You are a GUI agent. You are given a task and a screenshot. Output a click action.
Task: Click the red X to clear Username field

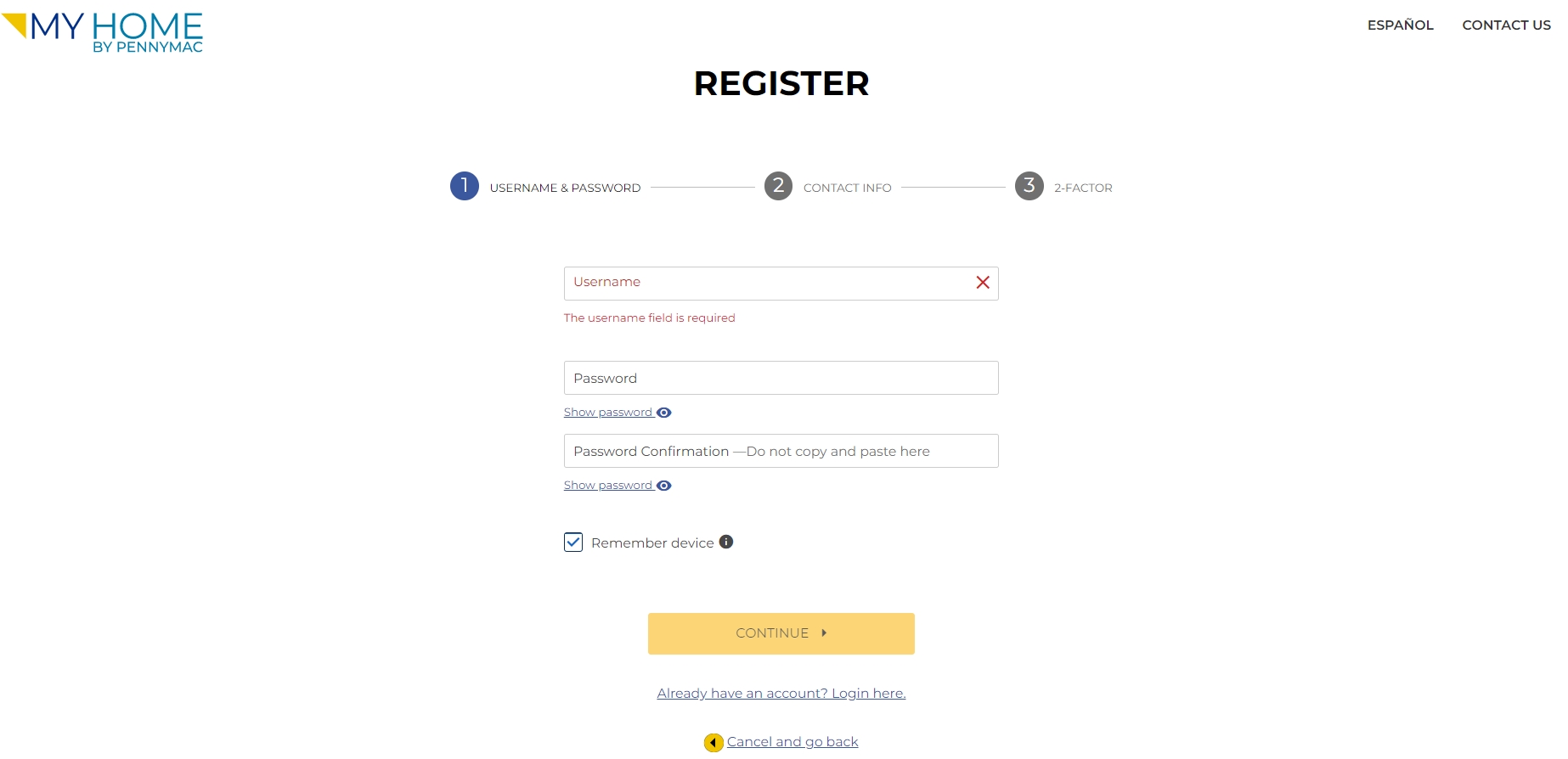[x=983, y=283]
